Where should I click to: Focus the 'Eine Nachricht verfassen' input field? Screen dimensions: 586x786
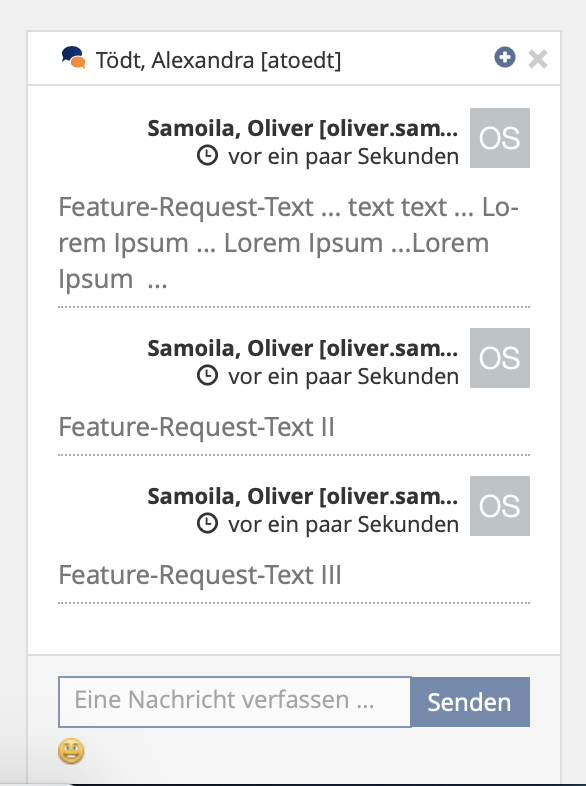[x=235, y=702]
